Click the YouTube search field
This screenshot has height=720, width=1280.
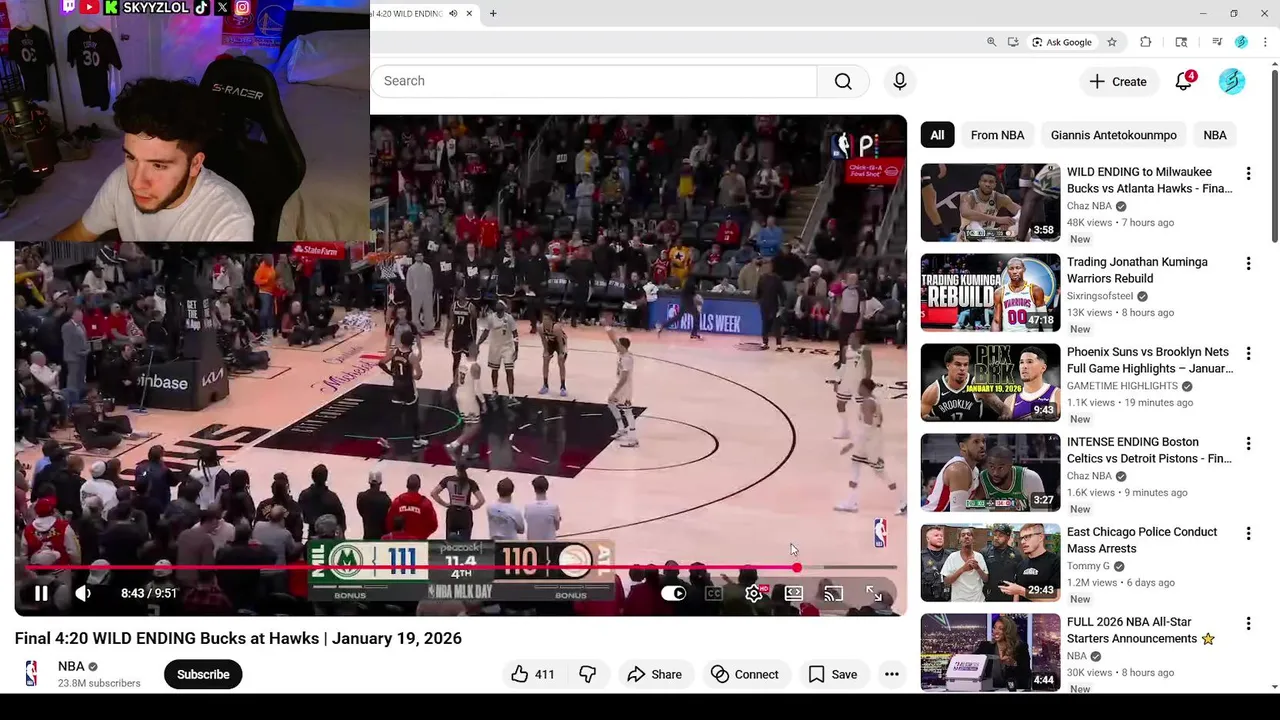pyautogui.click(x=594, y=81)
